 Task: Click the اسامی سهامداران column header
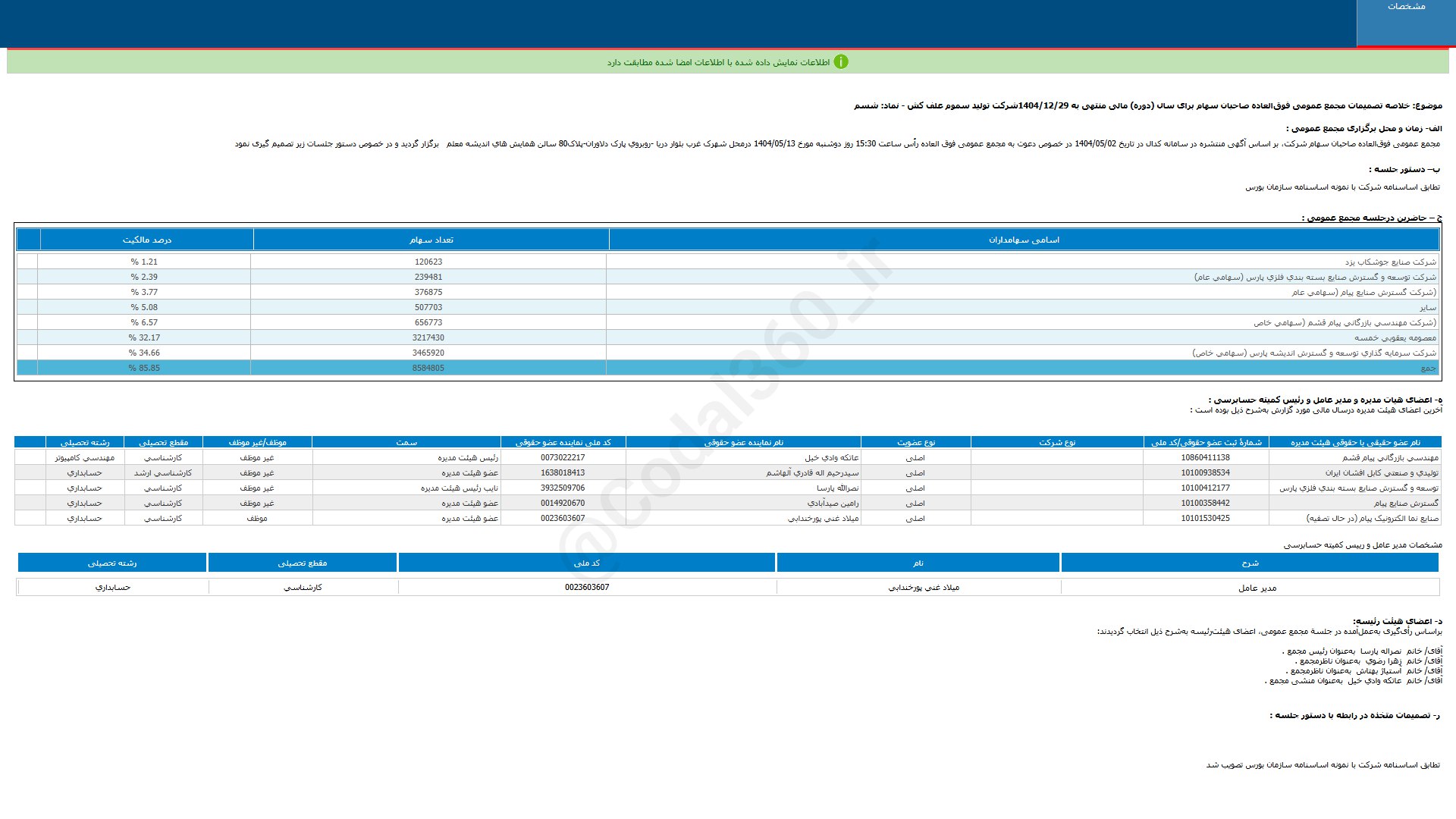click(x=1024, y=240)
